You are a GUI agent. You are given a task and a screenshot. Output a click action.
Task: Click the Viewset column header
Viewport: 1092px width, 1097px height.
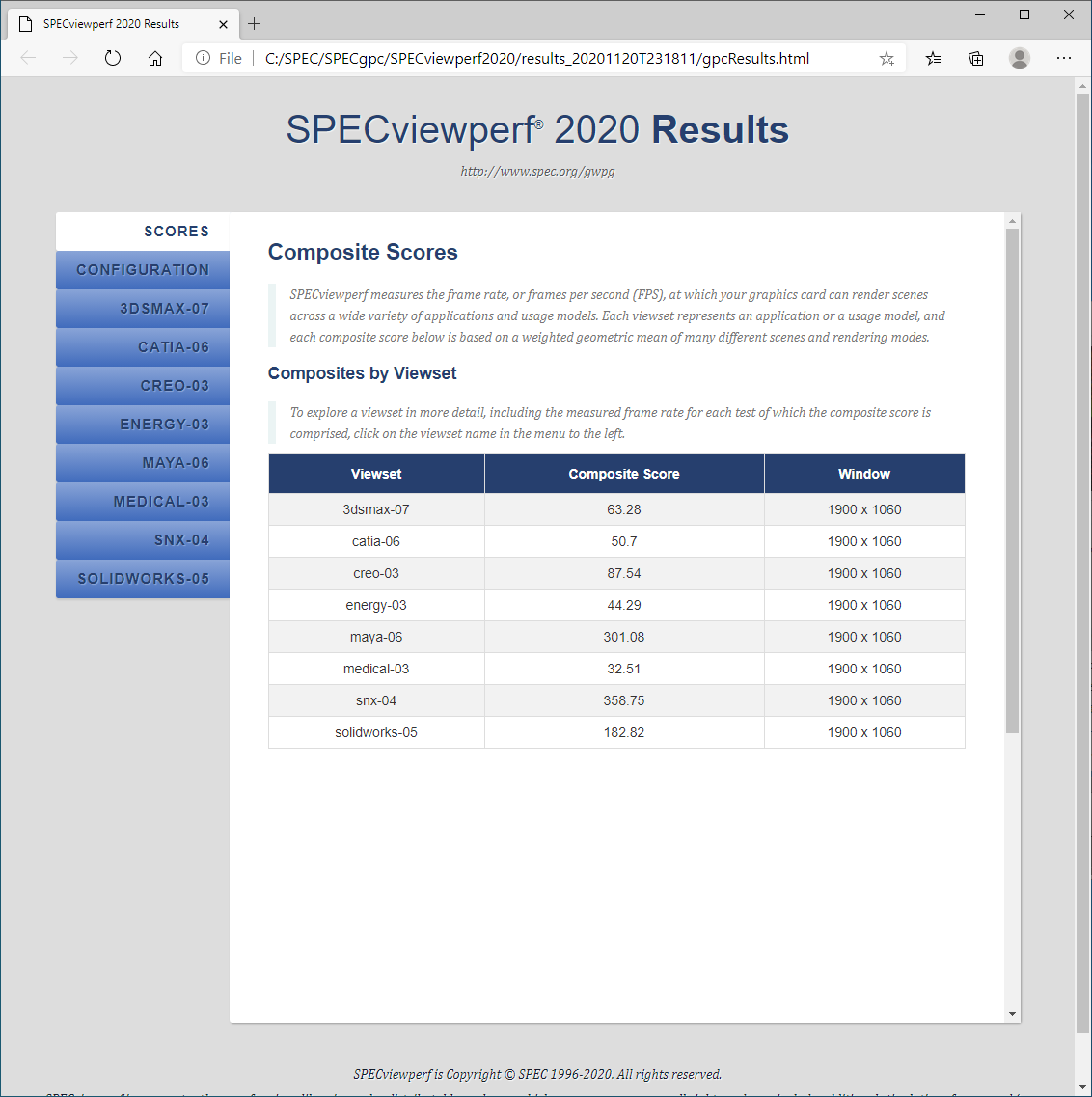[376, 474]
